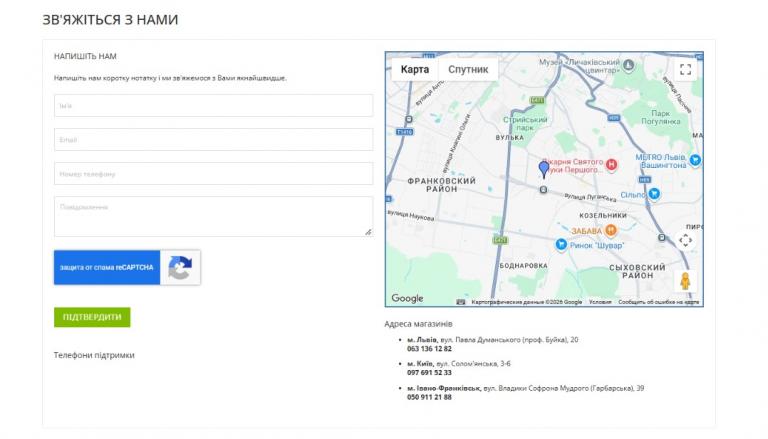Click transit stop icon below blue pin

pyautogui.click(x=543, y=190)
